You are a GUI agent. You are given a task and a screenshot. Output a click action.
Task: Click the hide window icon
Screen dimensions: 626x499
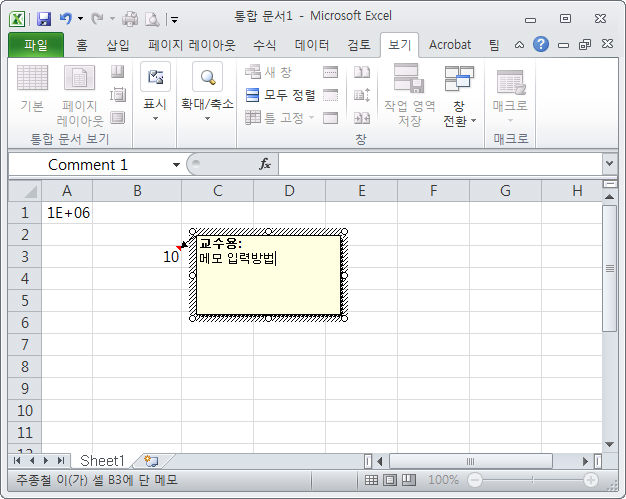point(330,95)
